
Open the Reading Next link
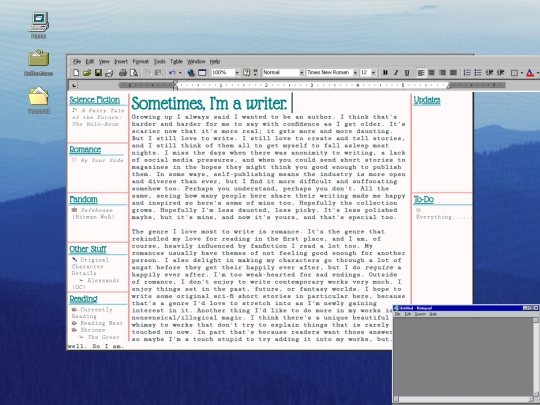click(102, 323)
